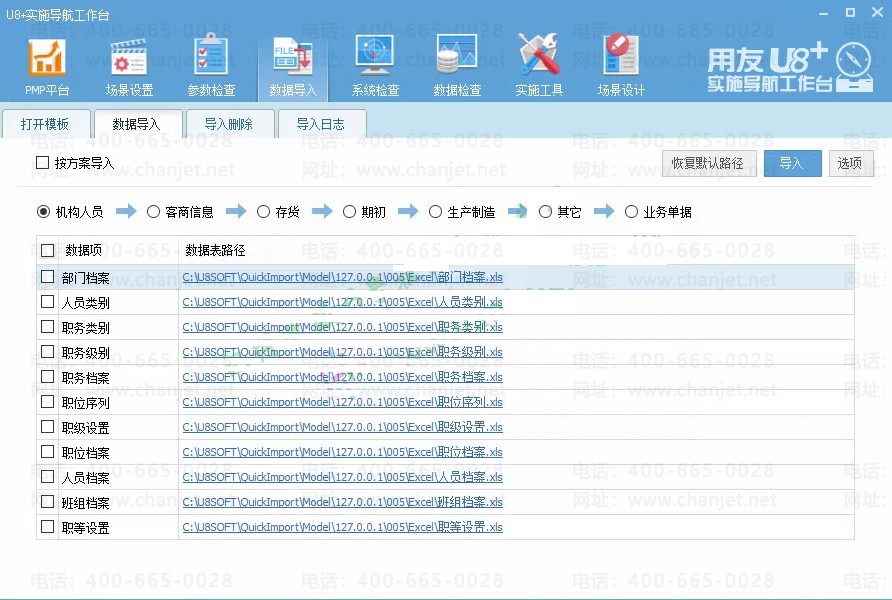Switch to the 导入删除 tab
Viewport: 892px width, 600px height.
tap(229, 124)
